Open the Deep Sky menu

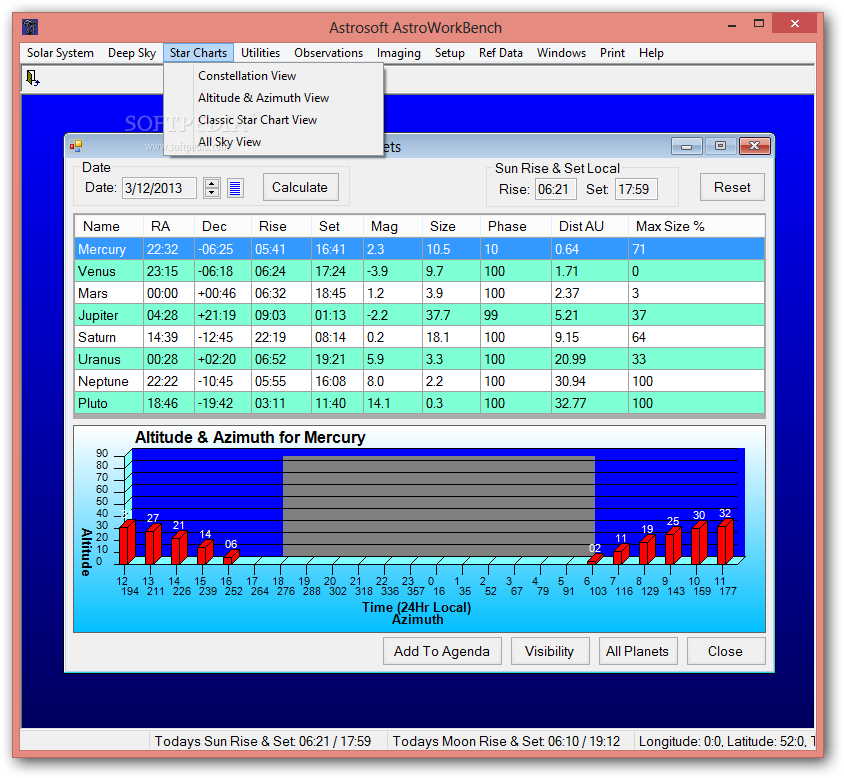tap(132, 53)
